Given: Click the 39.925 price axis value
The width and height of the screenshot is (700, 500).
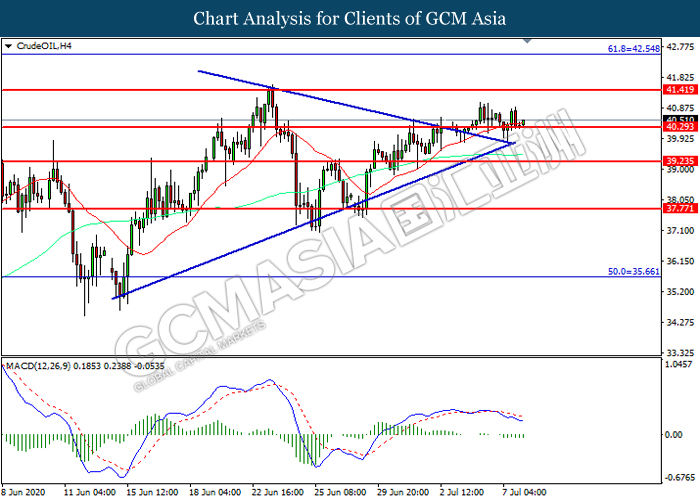Looking at the screenshot, I should (680, 139).
